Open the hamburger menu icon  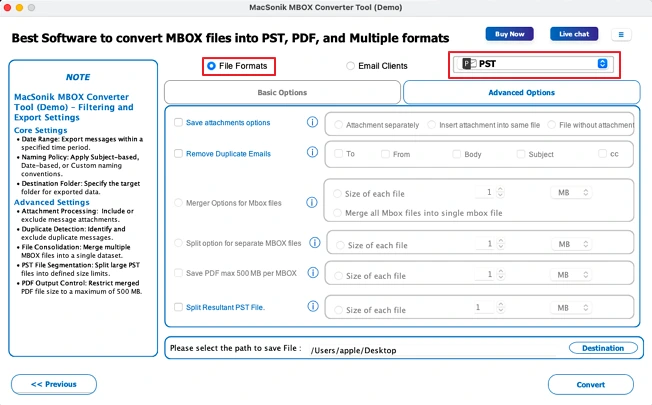click(x=621, y=35)
